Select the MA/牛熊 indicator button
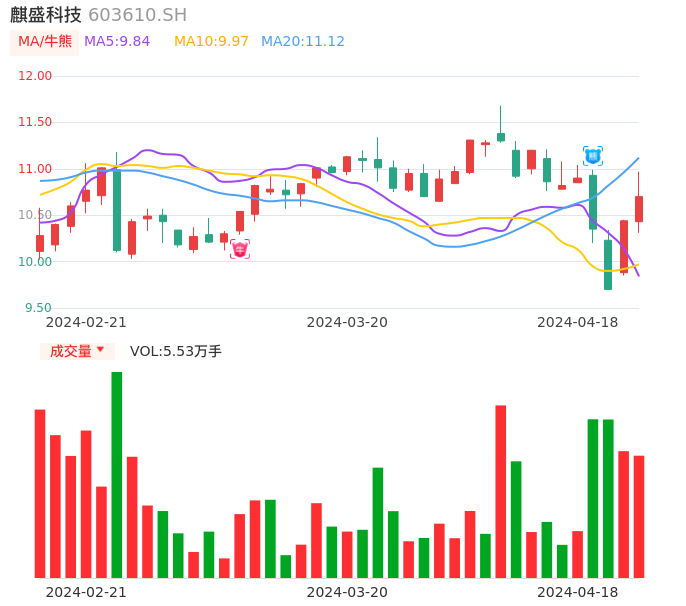Image resolution: width=686 pixels, height=606 pixels. click(x=45, y=42)
